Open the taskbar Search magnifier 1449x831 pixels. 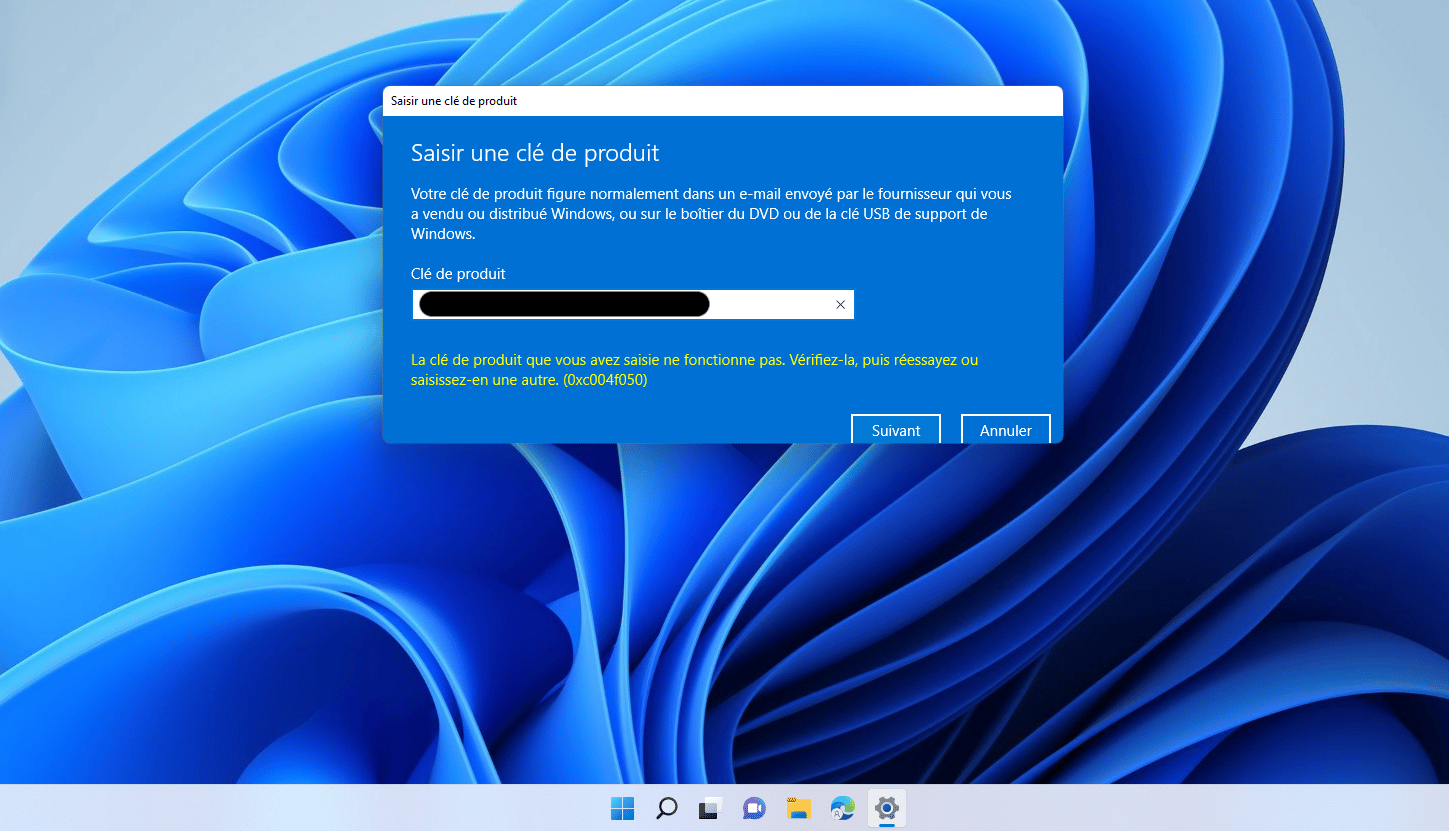click(666, 808)
